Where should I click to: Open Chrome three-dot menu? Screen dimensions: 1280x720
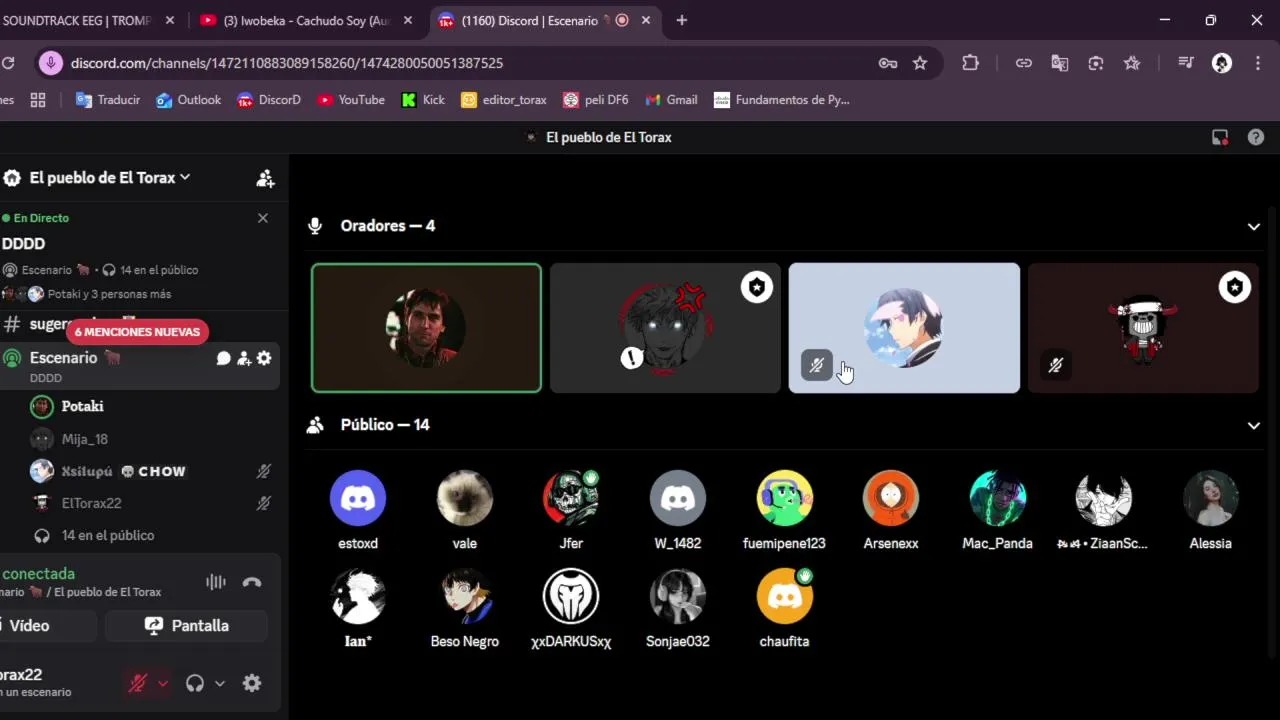point(1258,63)
